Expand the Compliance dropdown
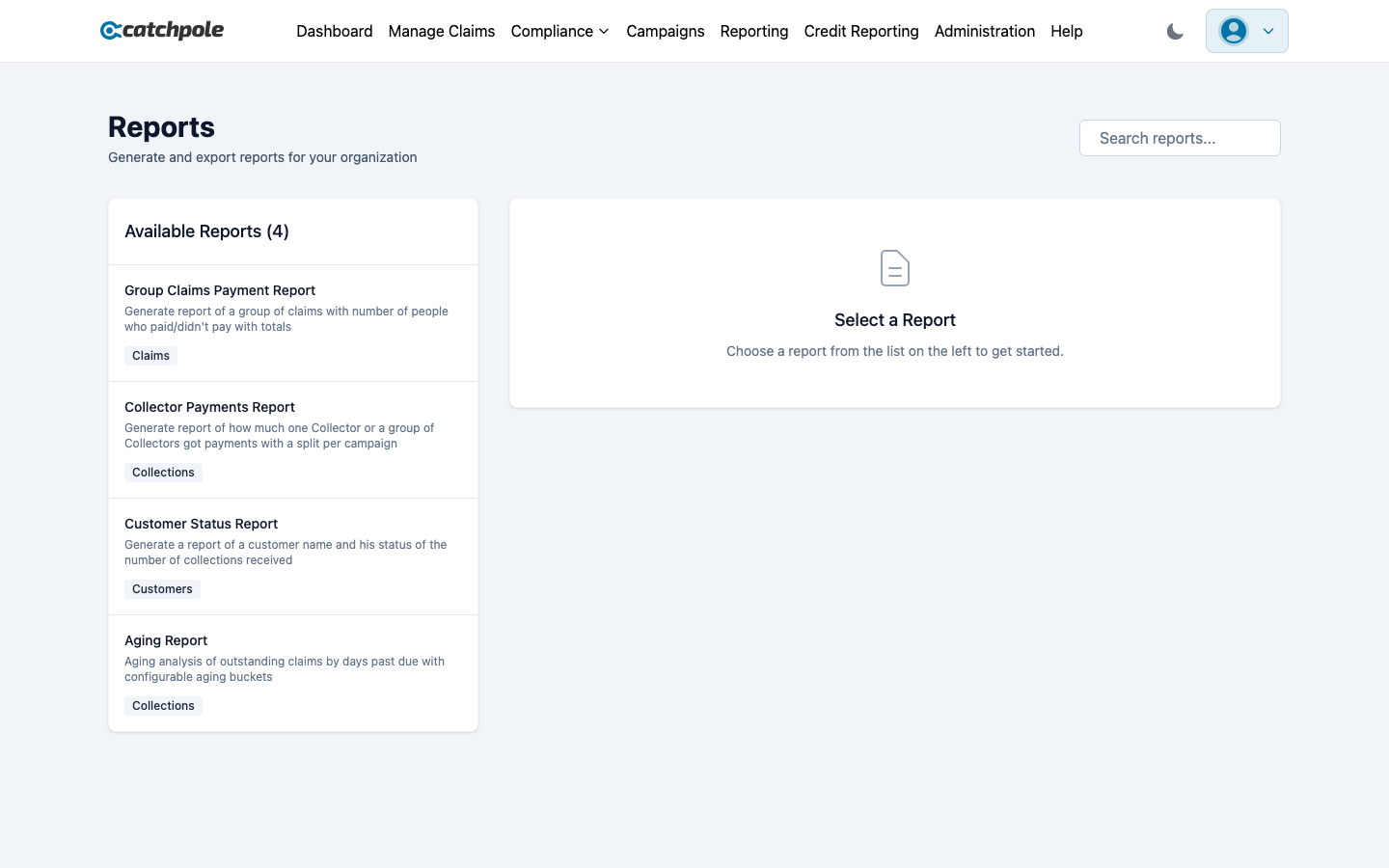1389x868 pixels. click(x=559, y=31)
